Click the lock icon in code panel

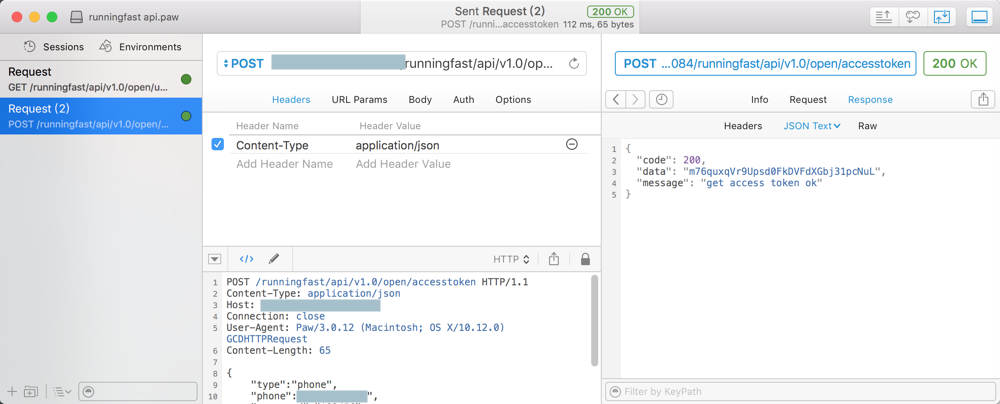(x=585, y=259)
